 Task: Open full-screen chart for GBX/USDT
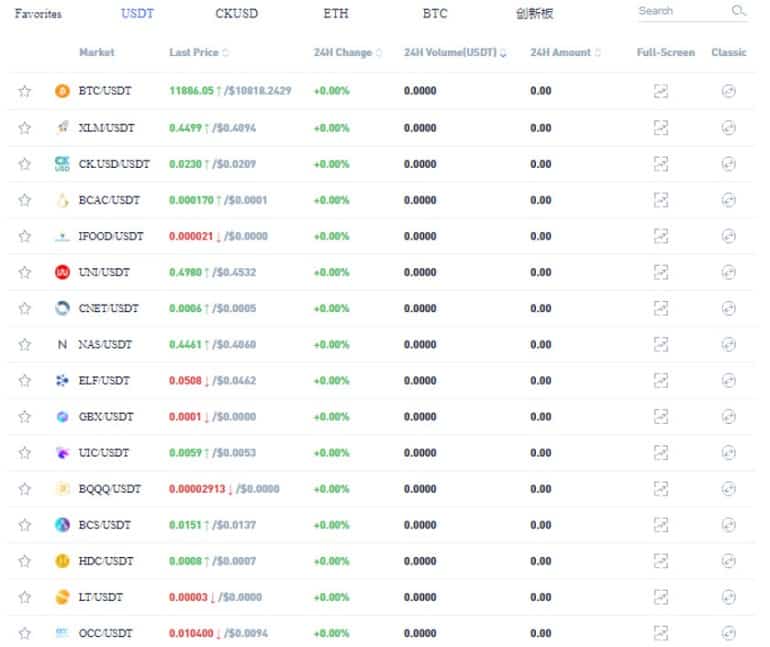pos(661,416)
